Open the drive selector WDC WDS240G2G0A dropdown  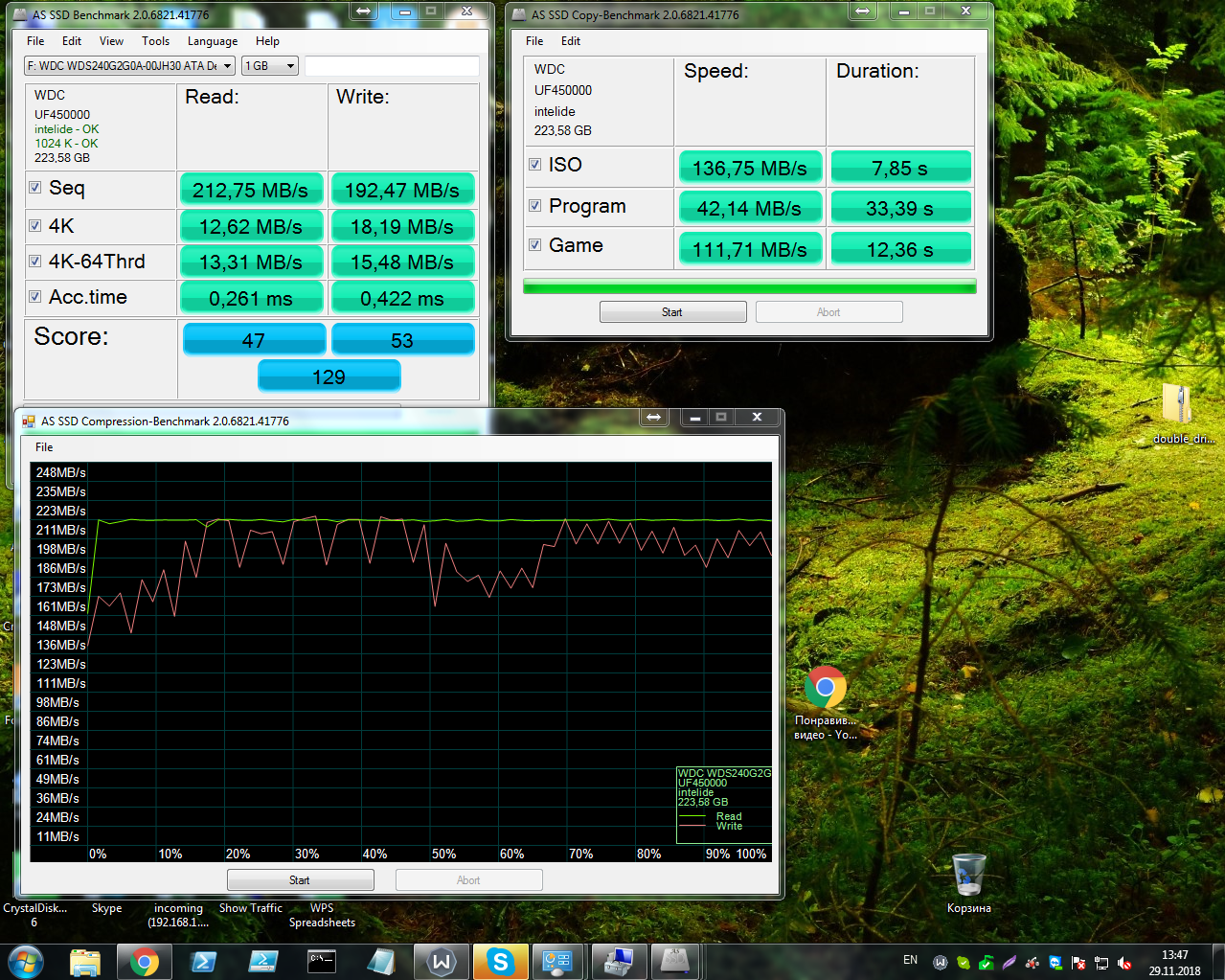pyautogui.click(x=129, y=66)
